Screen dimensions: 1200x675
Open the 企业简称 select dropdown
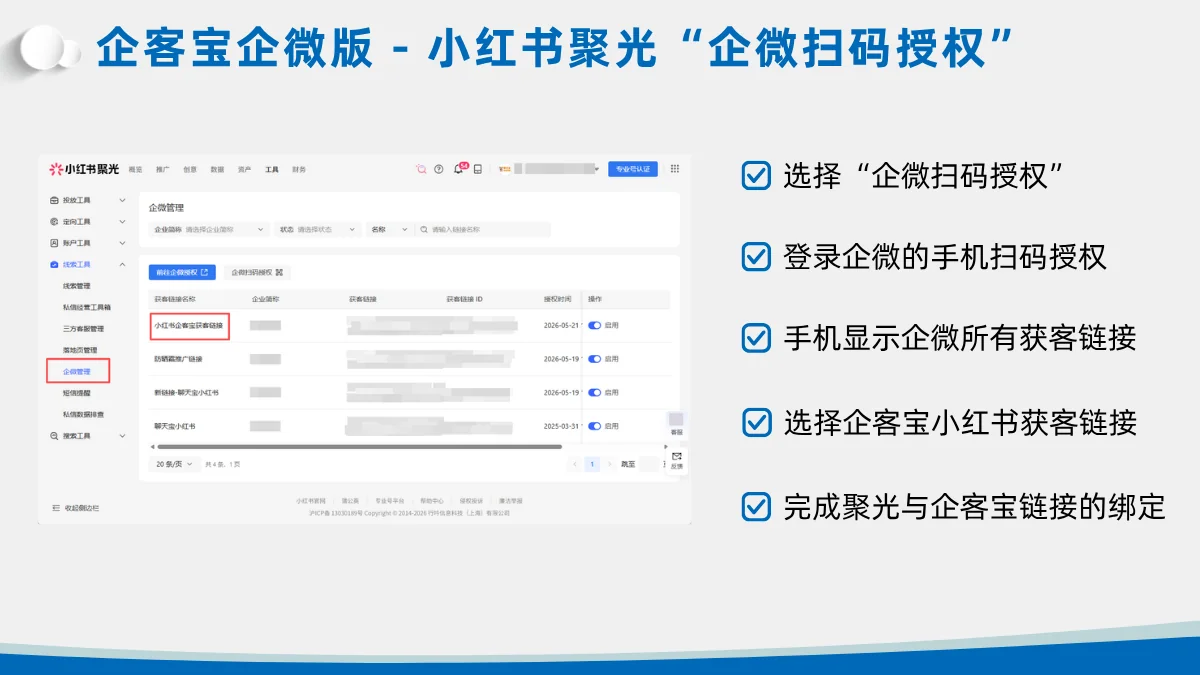209,229
